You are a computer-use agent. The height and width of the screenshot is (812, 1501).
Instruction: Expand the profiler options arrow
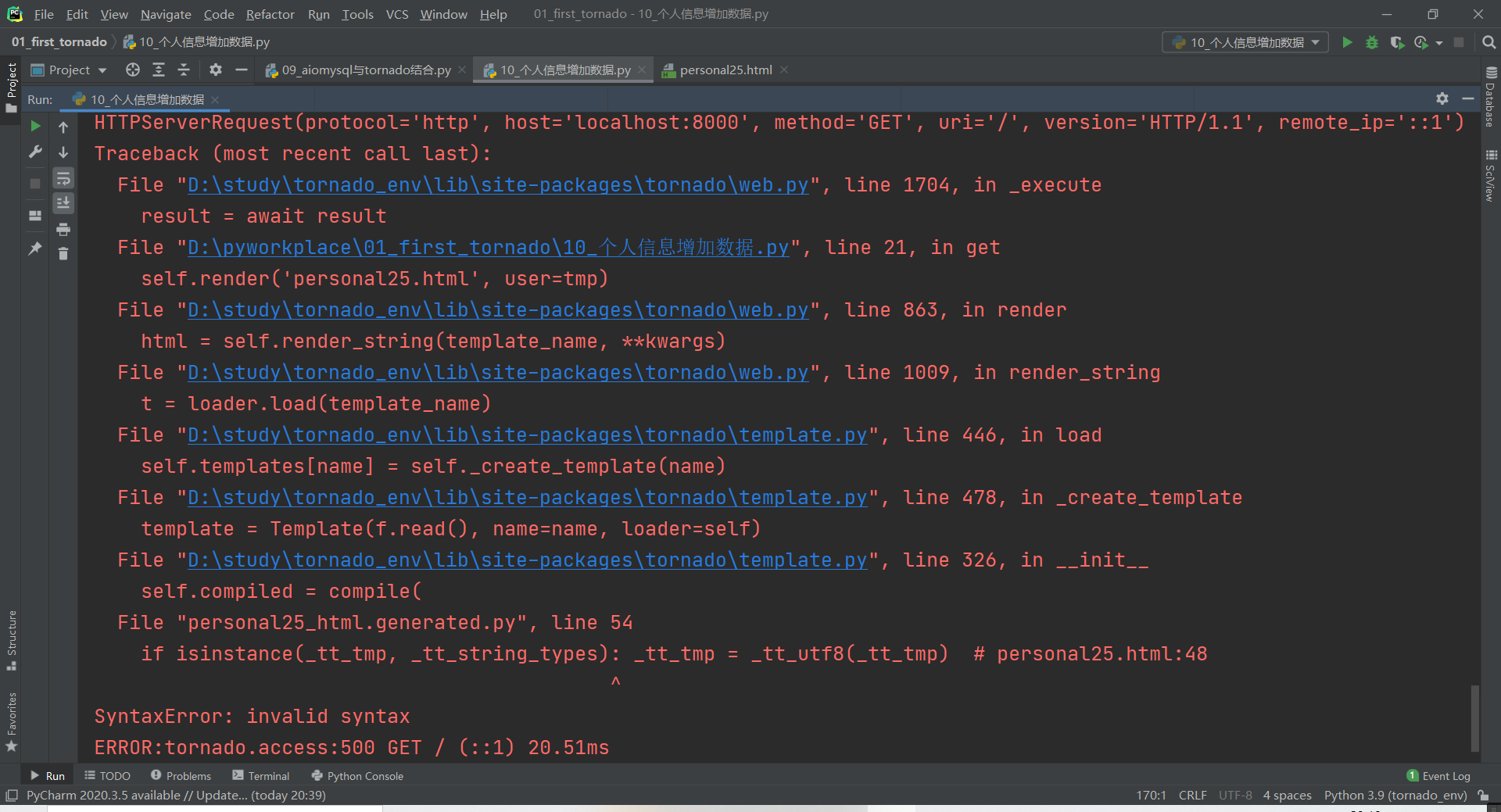pyautogui.click(x=1439, y=43)
